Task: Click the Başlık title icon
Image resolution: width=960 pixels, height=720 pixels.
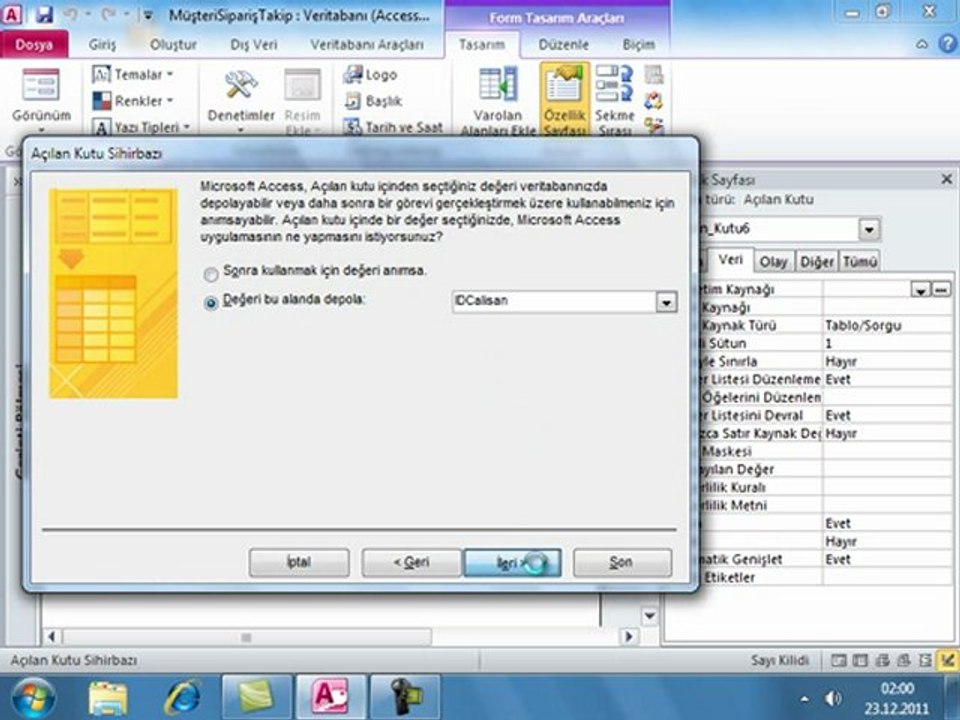Action: click(x=353, y=100)
